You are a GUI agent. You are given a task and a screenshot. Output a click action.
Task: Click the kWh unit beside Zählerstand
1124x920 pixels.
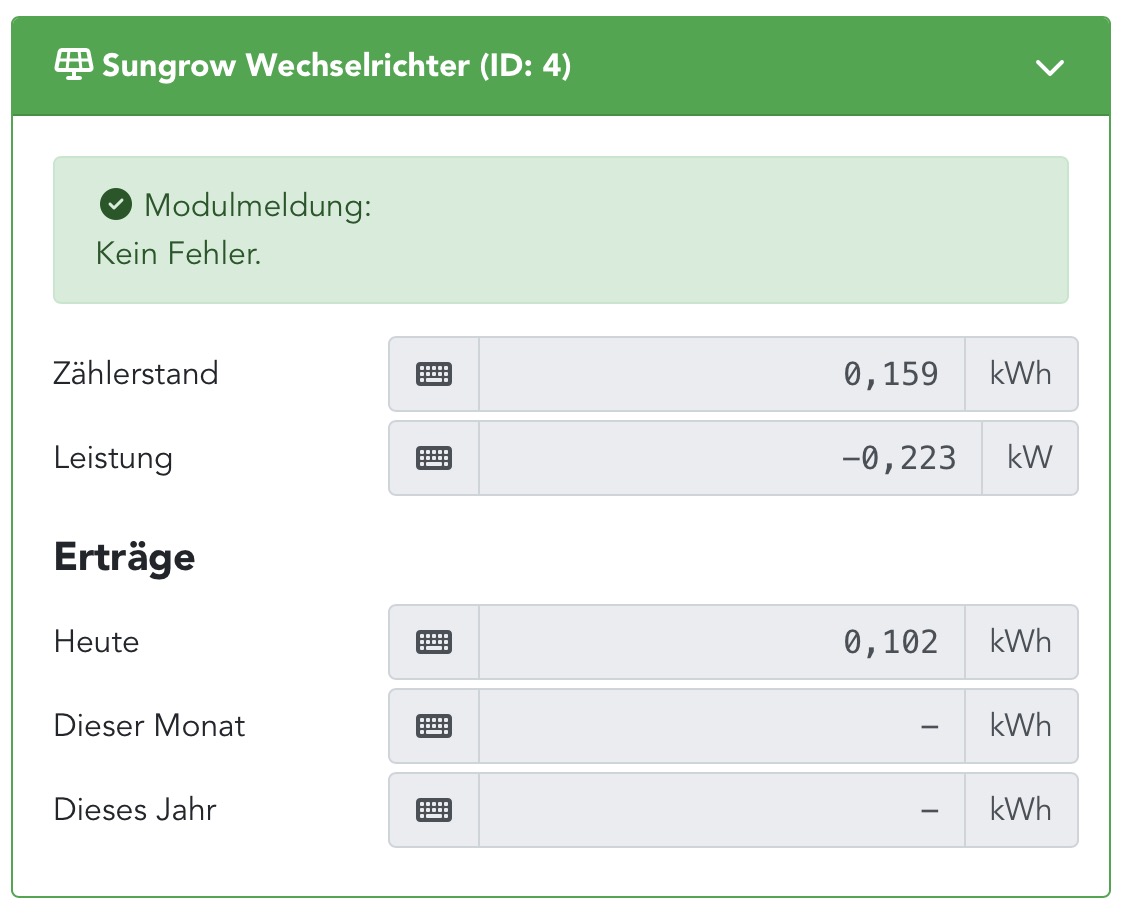tap(1021, 374)
